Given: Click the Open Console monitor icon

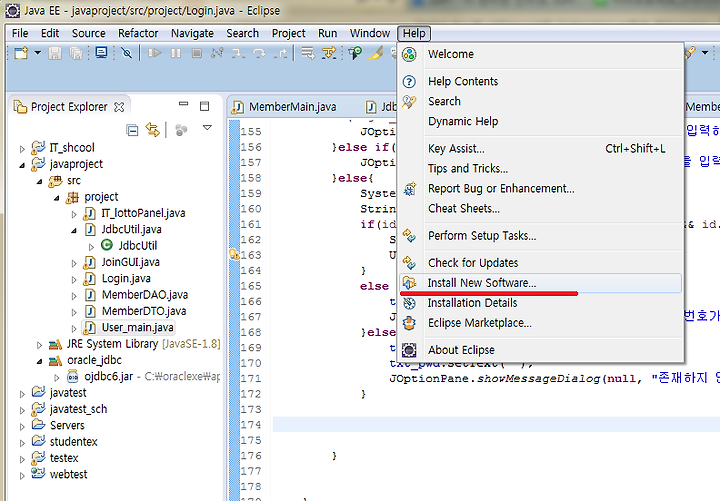Looking at the screenshot, I should point(101,53).
